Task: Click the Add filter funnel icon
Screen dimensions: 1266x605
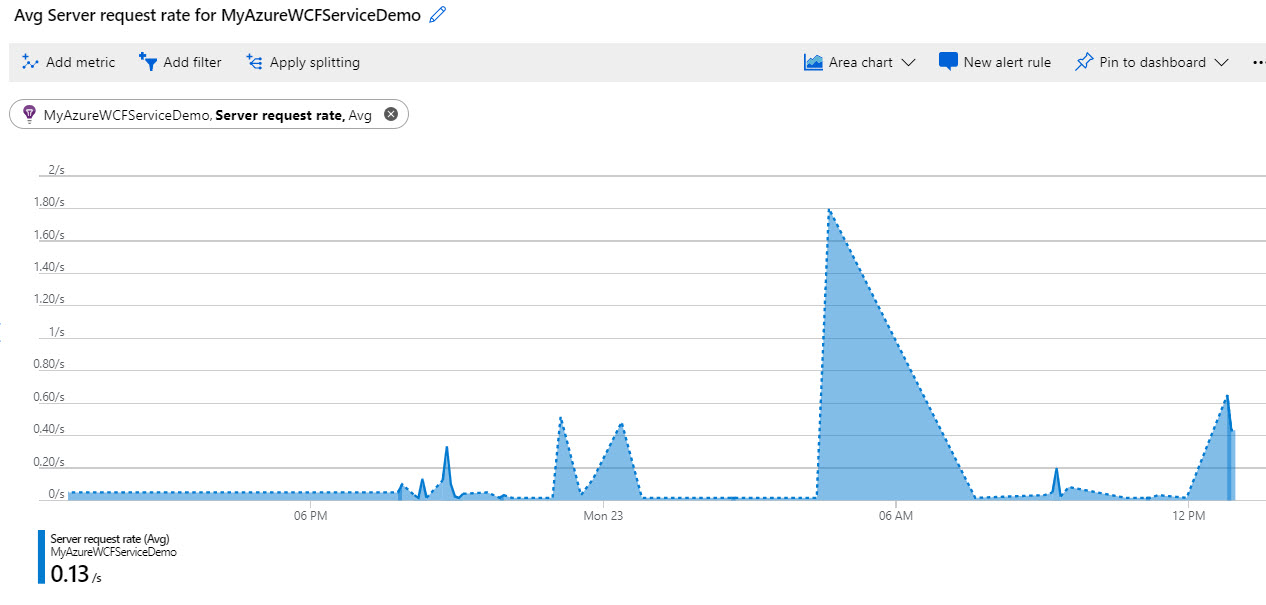Action: tap(148, 62)
